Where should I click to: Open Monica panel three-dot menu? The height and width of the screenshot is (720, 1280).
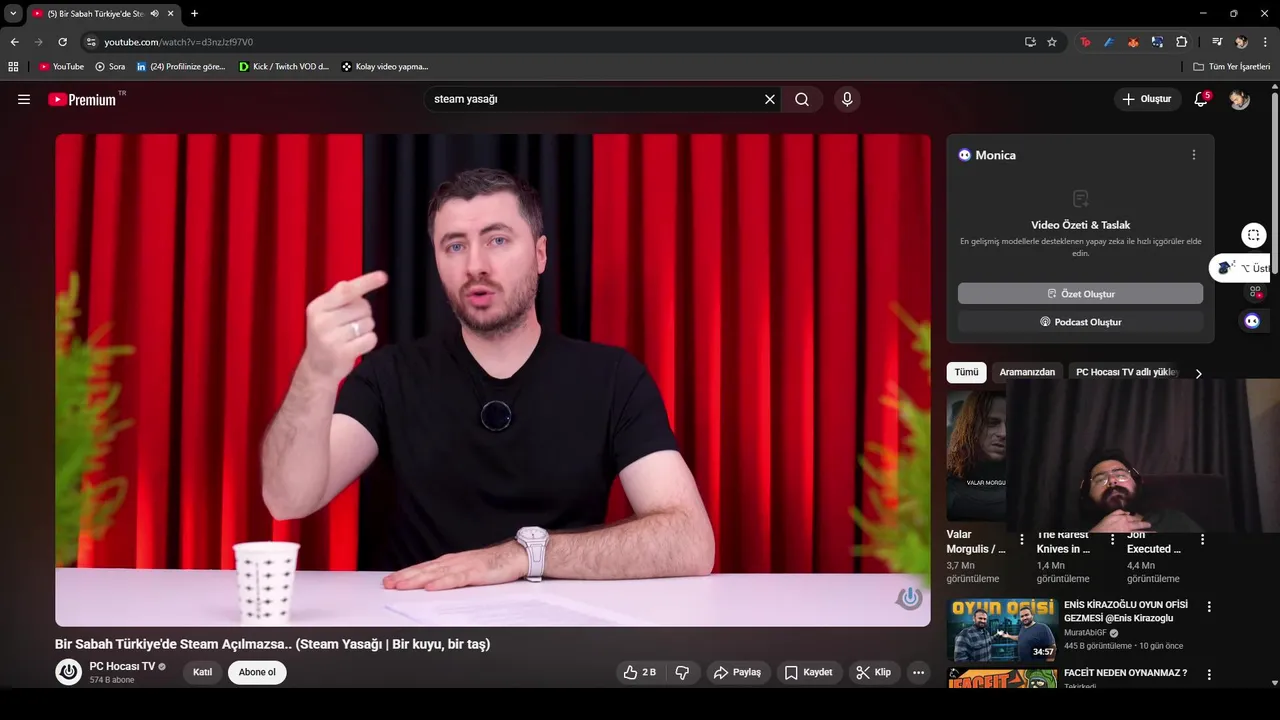(x=1193, y=155)
